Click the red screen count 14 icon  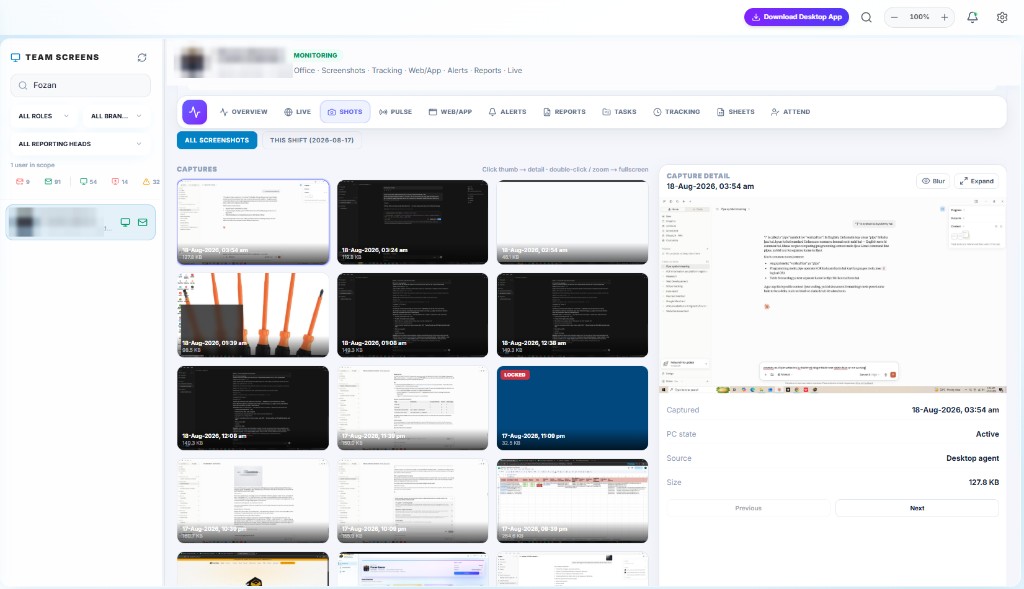(116, 182)
